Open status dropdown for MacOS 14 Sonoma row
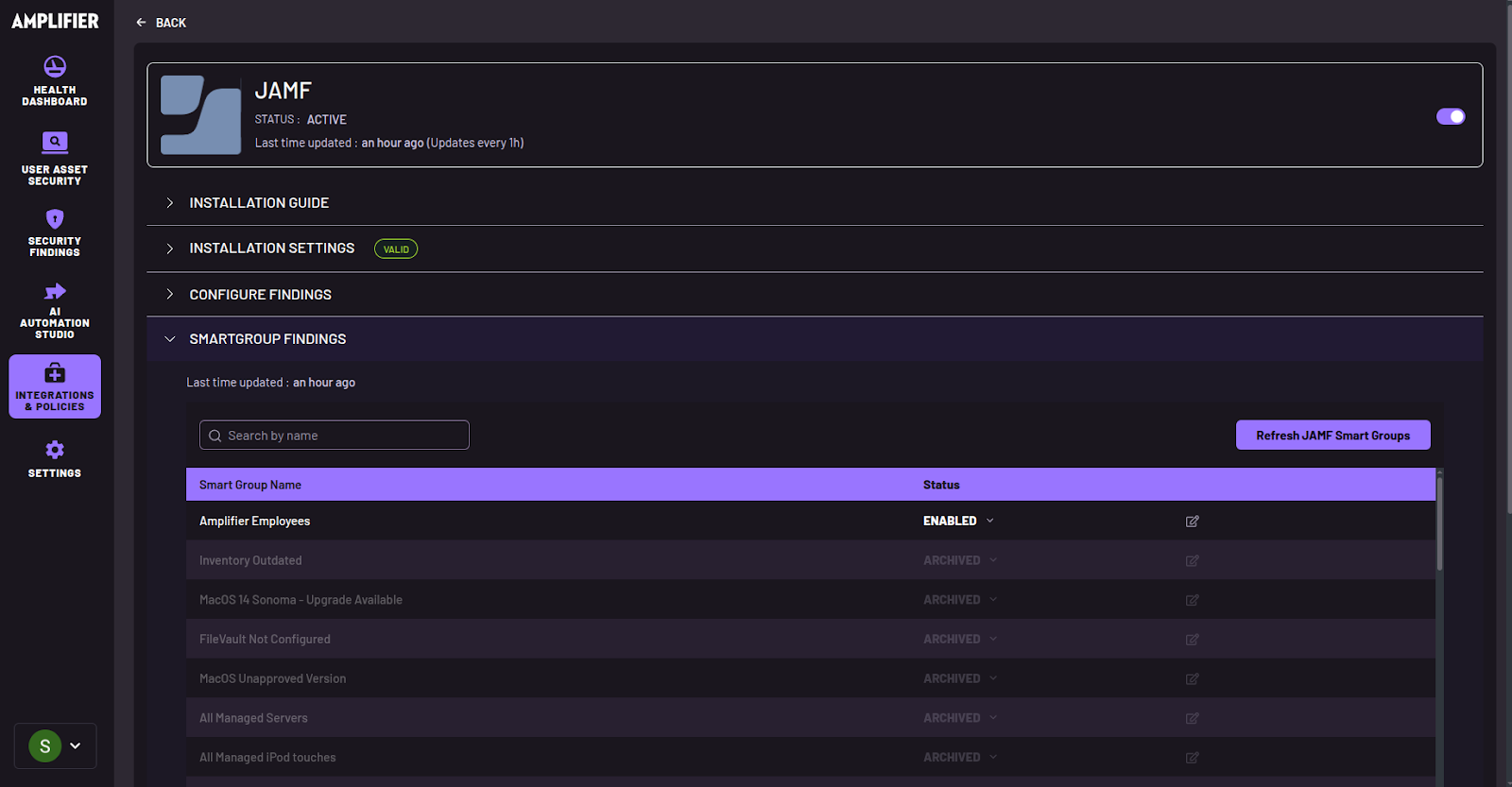The height and width of the screenshot is (787, 1512). (960, 600)
